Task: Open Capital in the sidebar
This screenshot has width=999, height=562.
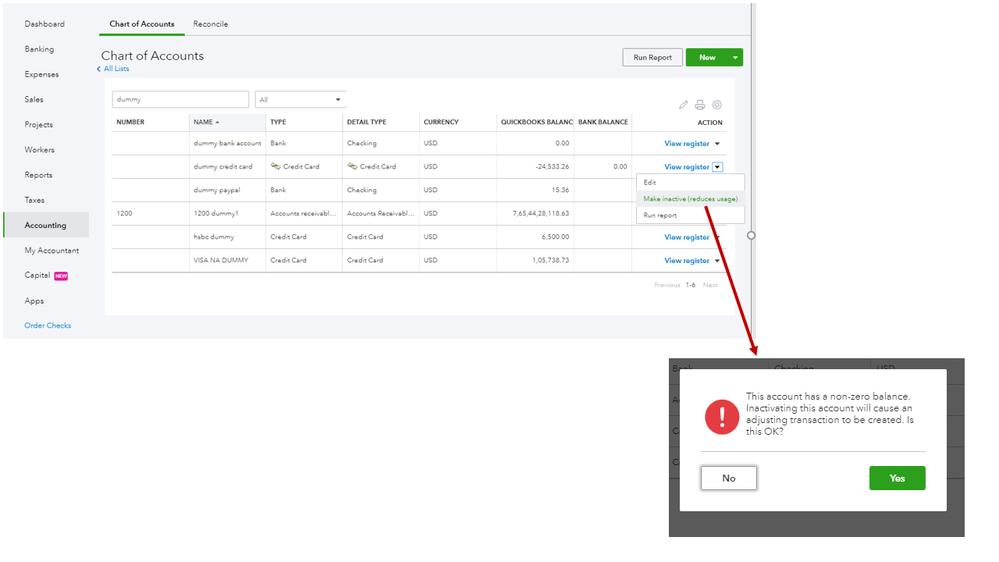Action: point(37,275)
